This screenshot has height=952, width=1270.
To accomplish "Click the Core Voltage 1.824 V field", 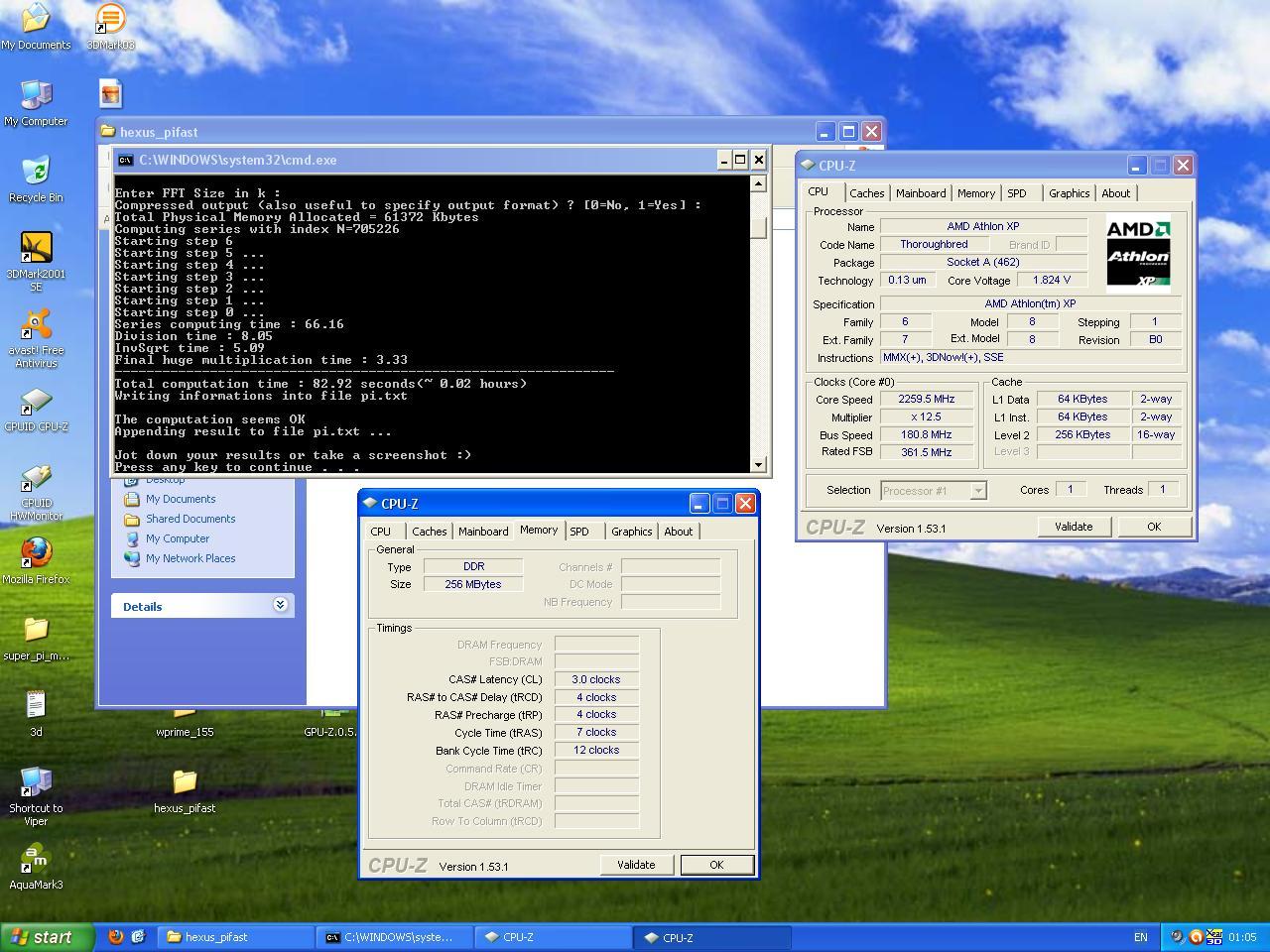I will click(1052, 280).
